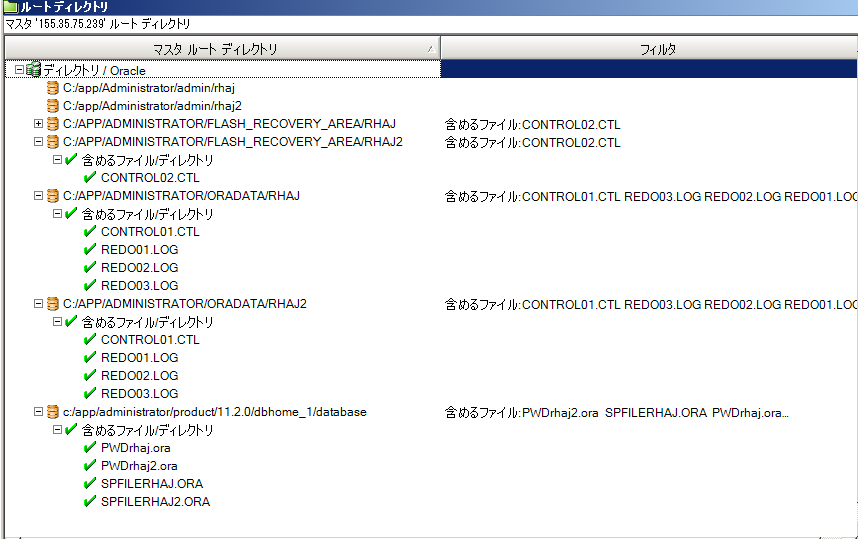Click green check beside REDO01.LOG under ORADATA/RHAJ
The width and height of the screenshot is (858, 539).
coord(90,250)
